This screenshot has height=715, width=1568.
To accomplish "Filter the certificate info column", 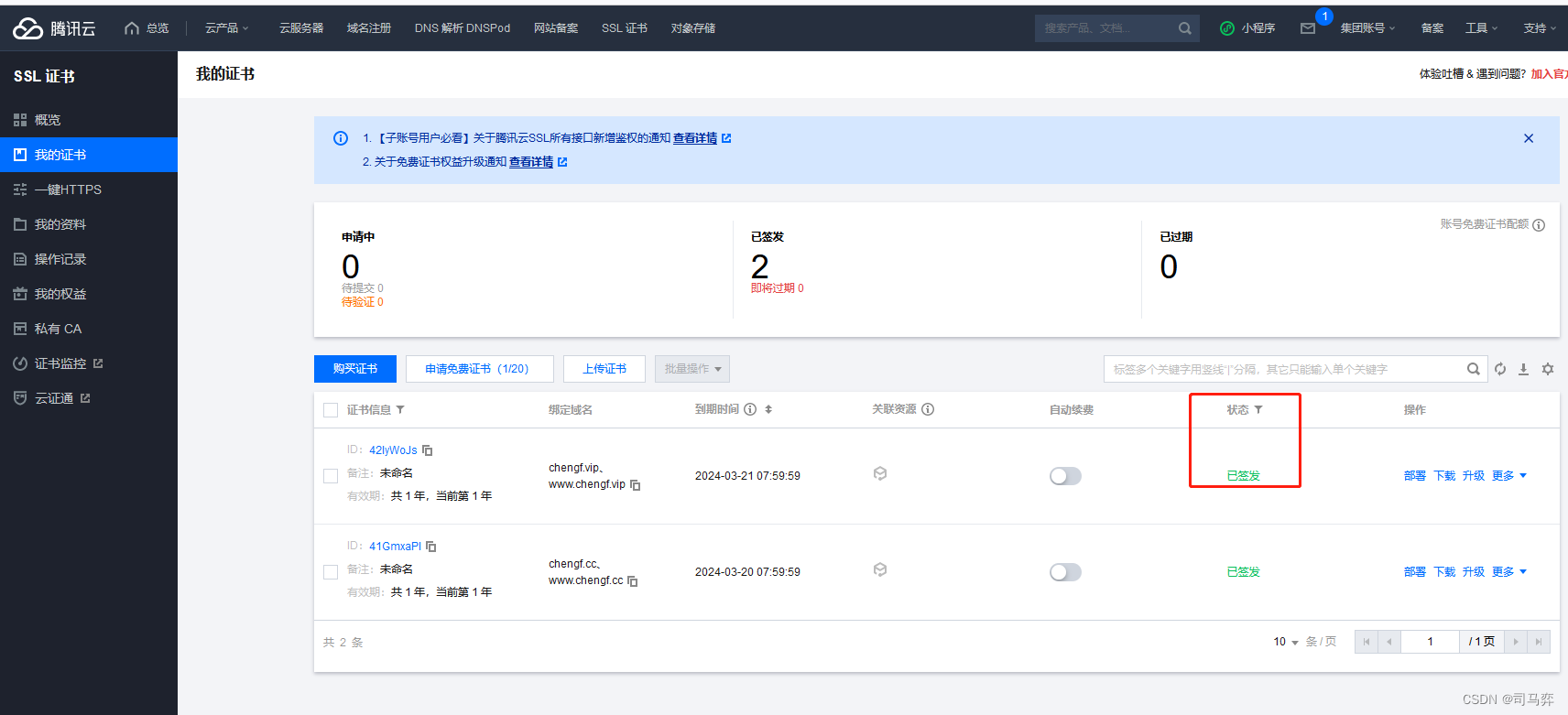I will 400,409.
